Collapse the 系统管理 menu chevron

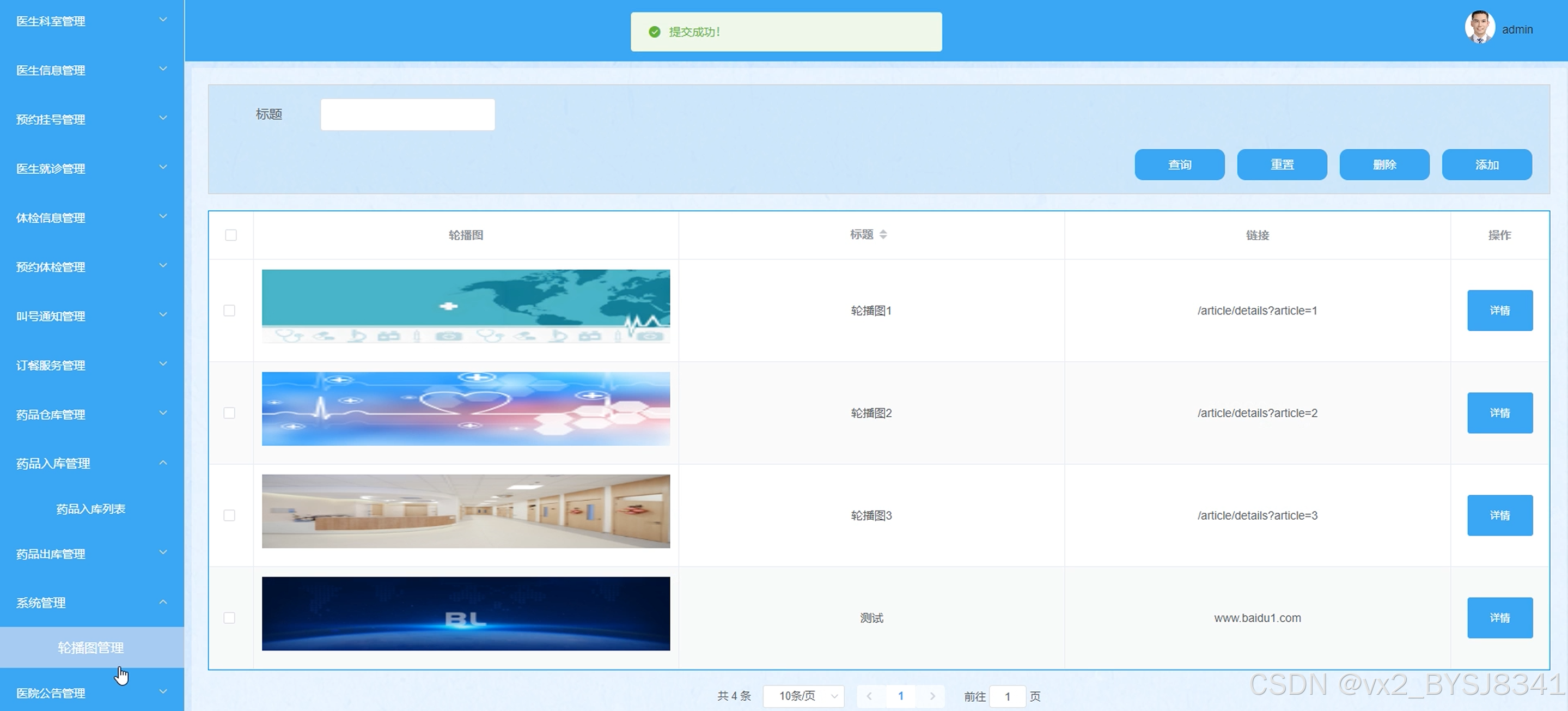[x=163, y=602]
